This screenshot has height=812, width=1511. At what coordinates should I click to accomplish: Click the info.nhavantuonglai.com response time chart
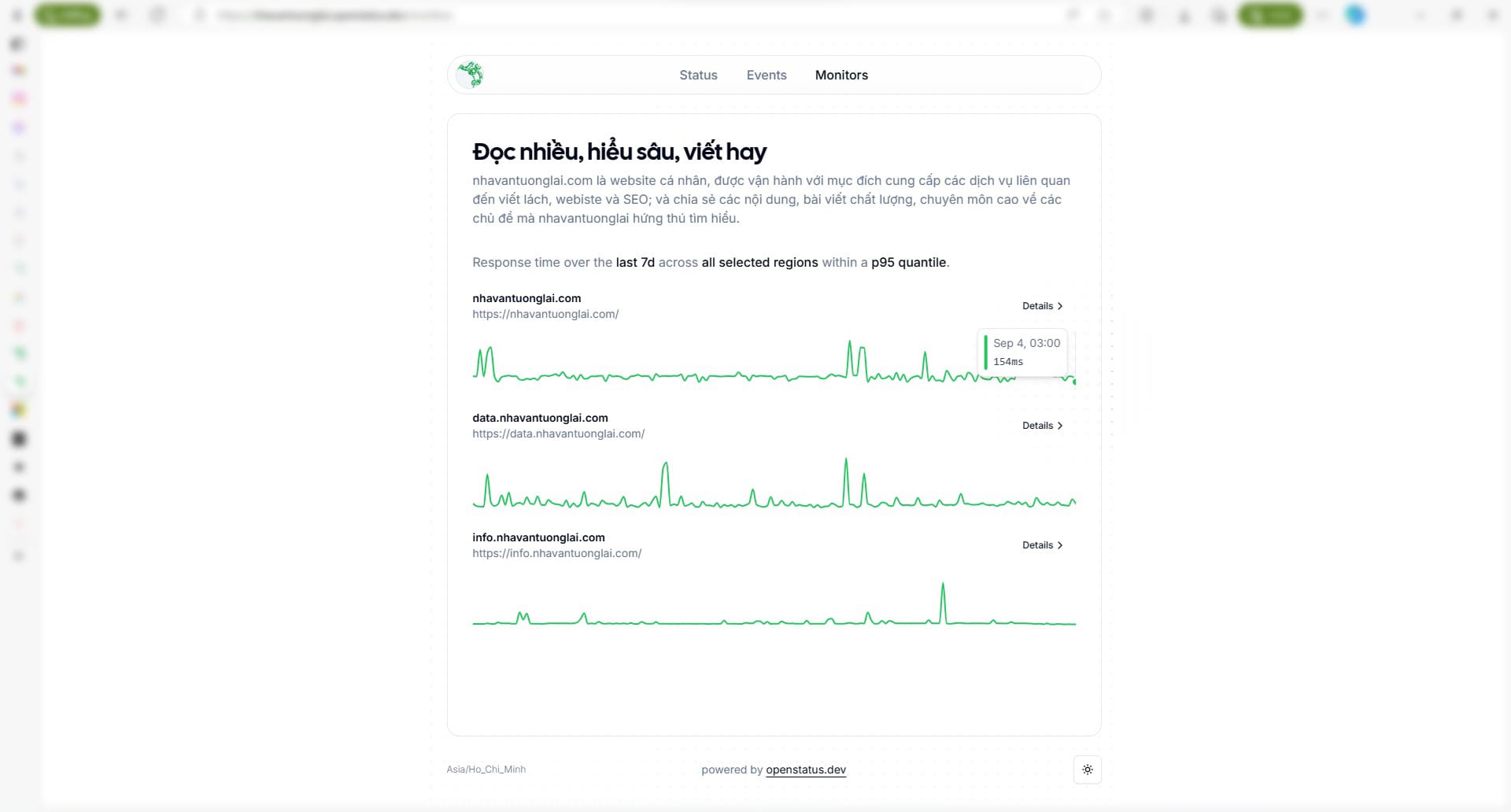(x=774, y=604)
